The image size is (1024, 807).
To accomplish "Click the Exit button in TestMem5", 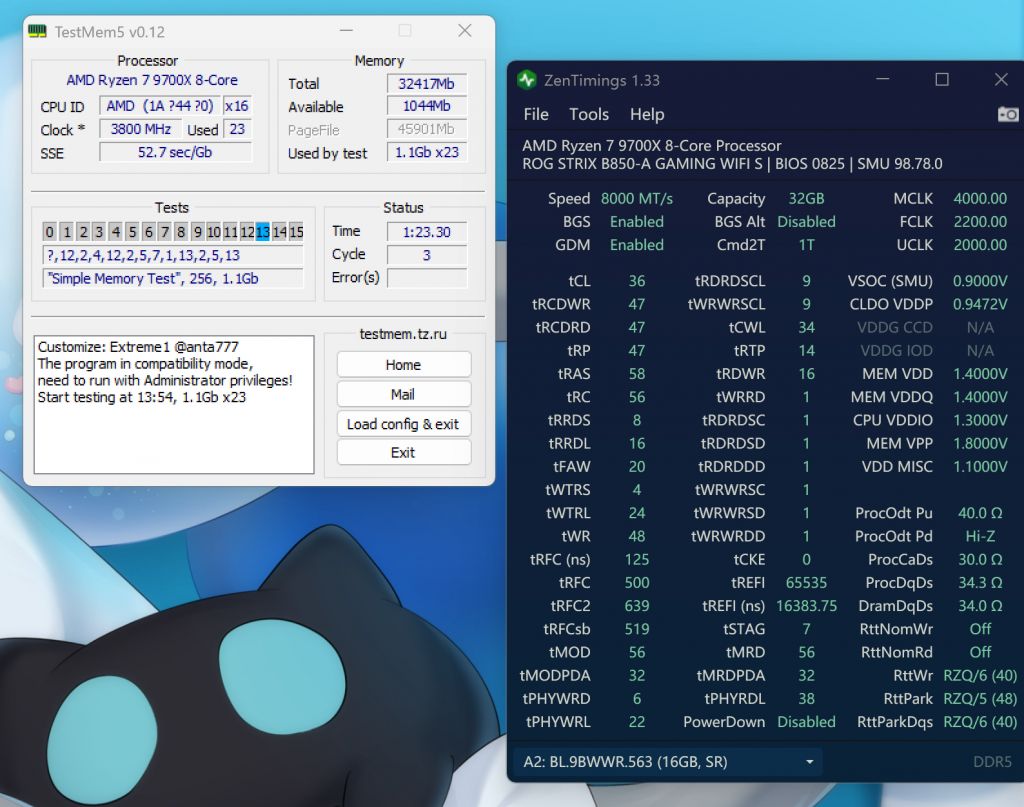I will 404,453.
